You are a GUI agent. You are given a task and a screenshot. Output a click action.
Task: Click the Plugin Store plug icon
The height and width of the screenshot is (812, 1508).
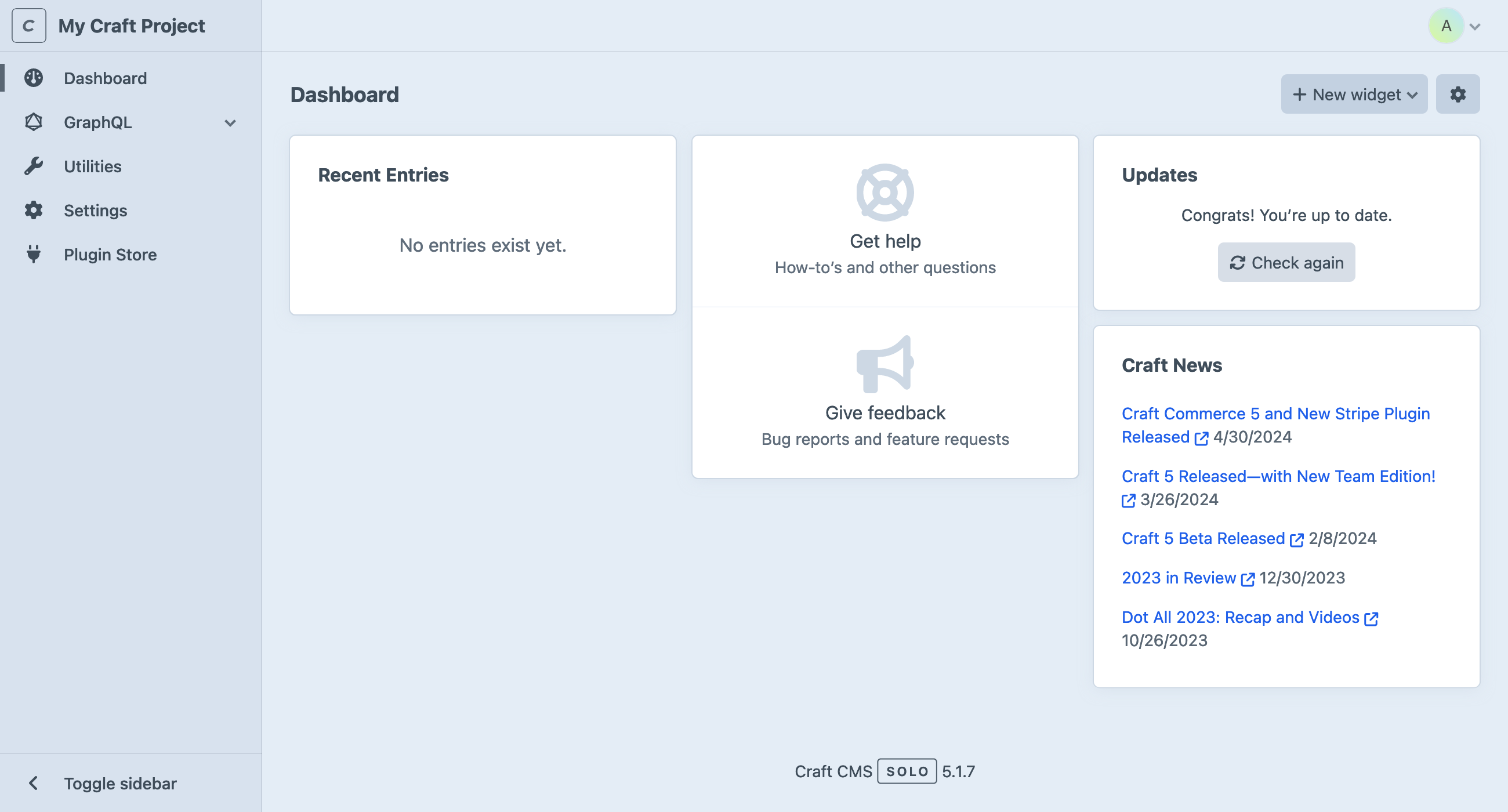(x=34, y=254)
